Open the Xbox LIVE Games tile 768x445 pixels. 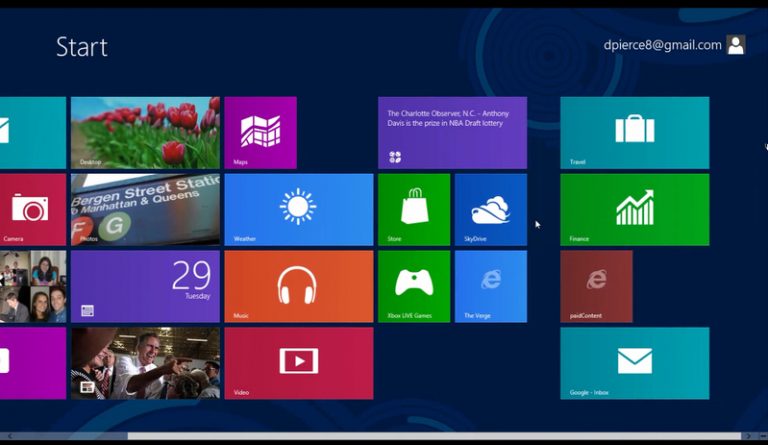pyautogui.click(x=414, y=286)
